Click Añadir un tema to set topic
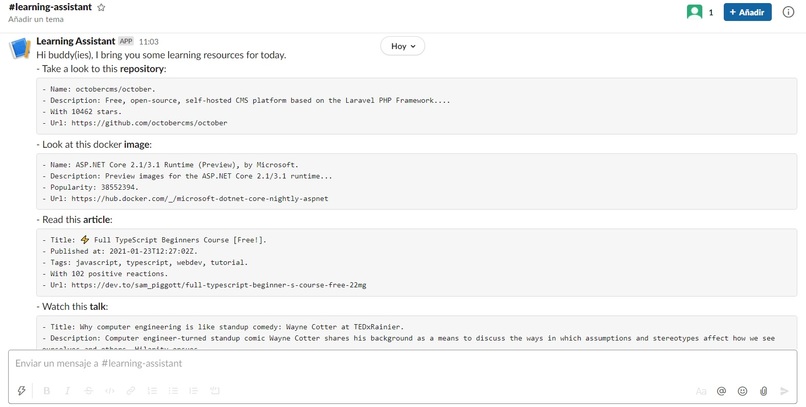The height and width of the screenshot is (407, 806). click(x=36, y=20)
